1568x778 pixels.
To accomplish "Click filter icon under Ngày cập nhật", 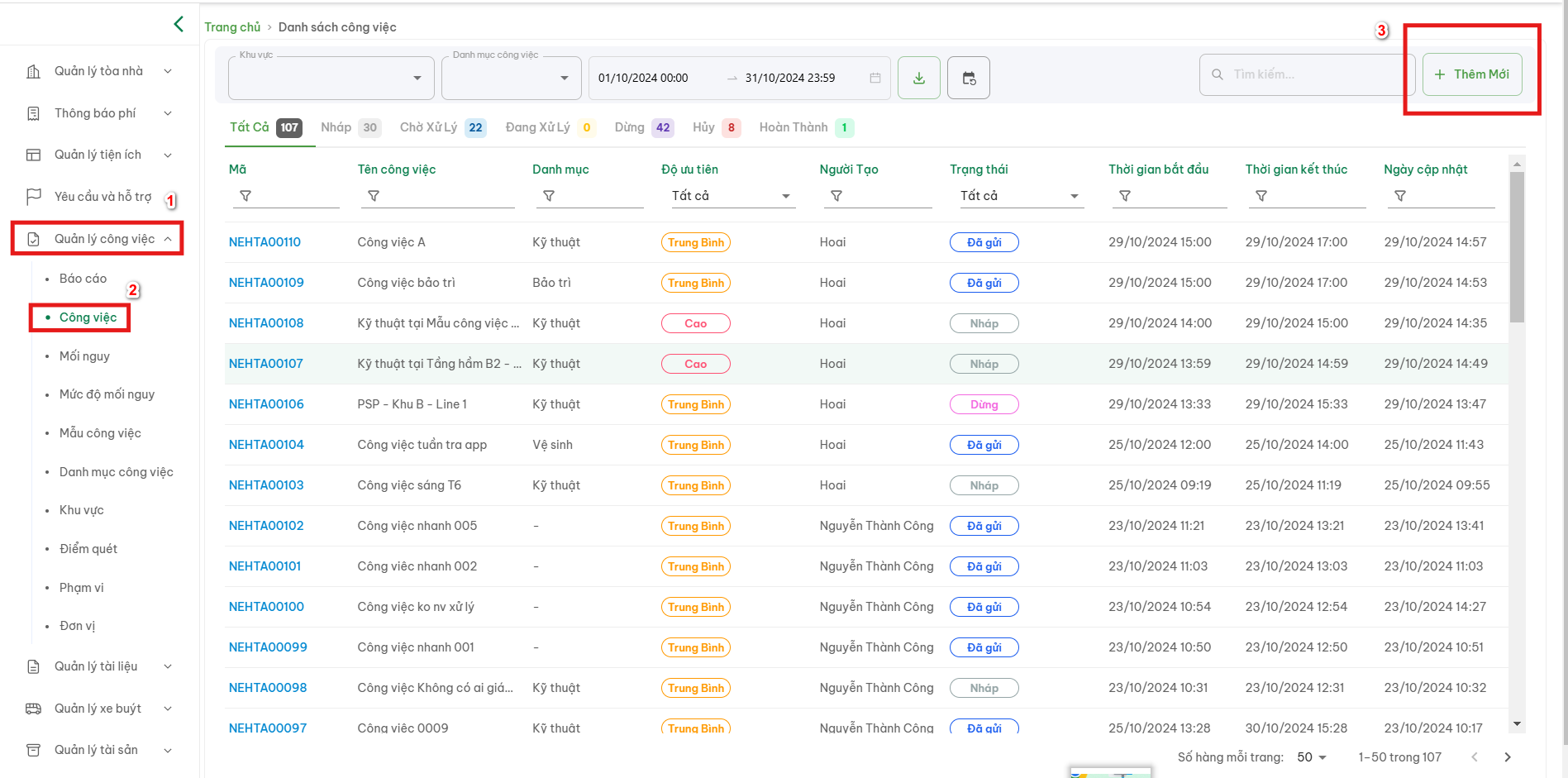I will click(x=1400, y=196).
